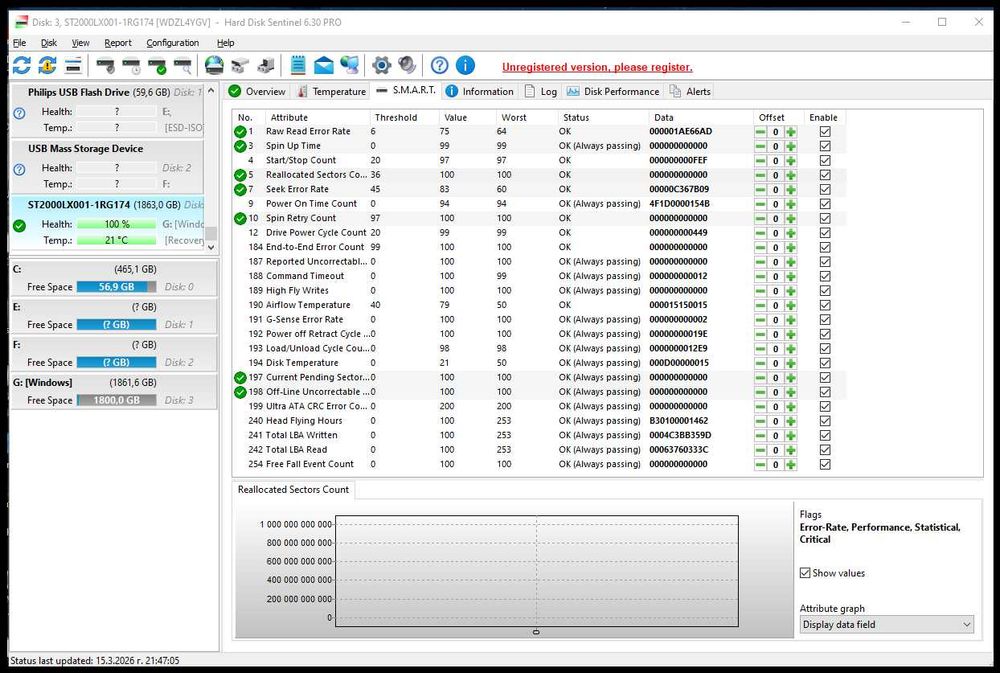Toggle Enable checkbox for Start/Stop Count
1000x673 pixels.
825,161
